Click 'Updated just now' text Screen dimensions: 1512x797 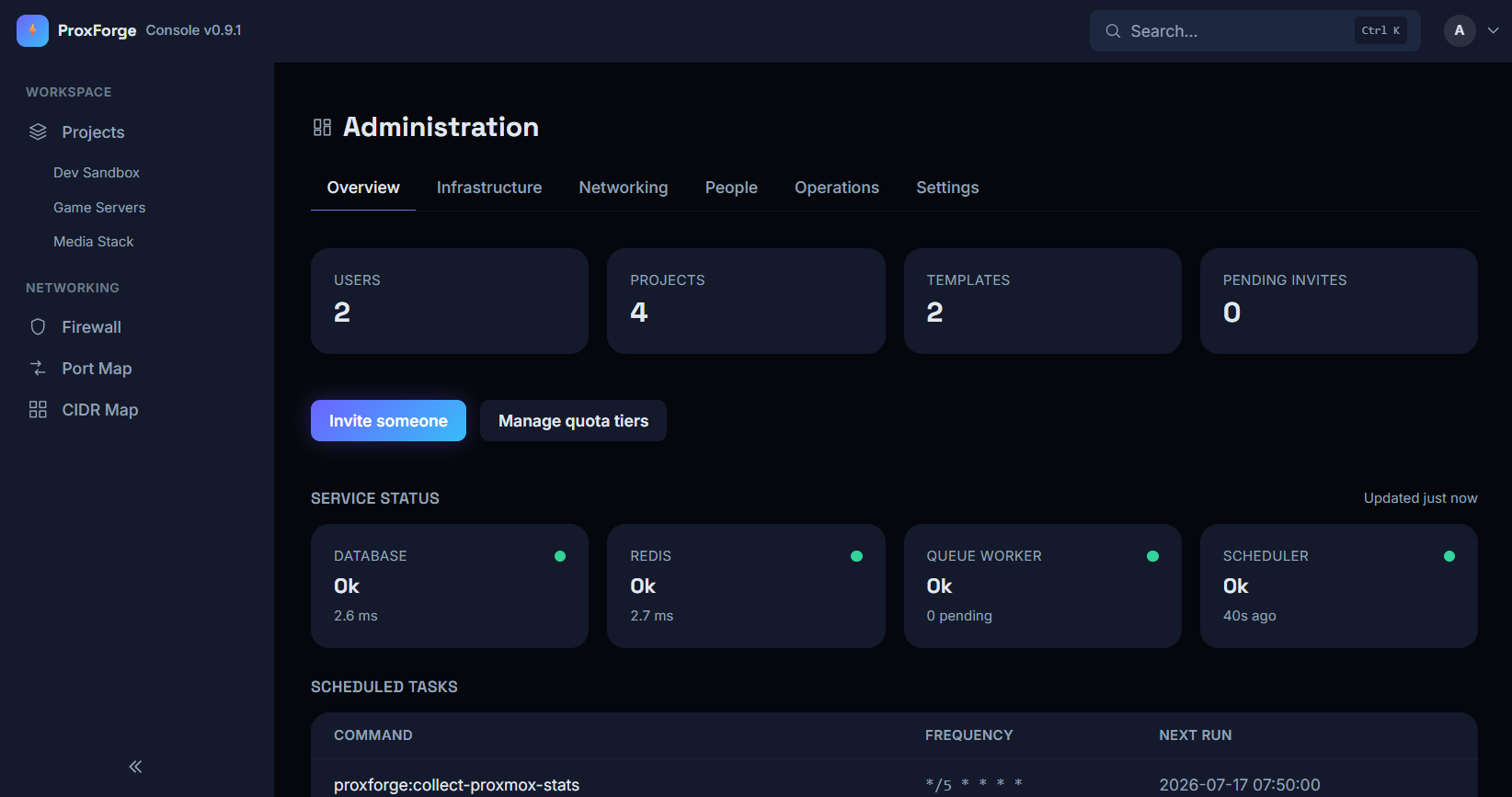pyautogui.click(x=1420, y=498)
